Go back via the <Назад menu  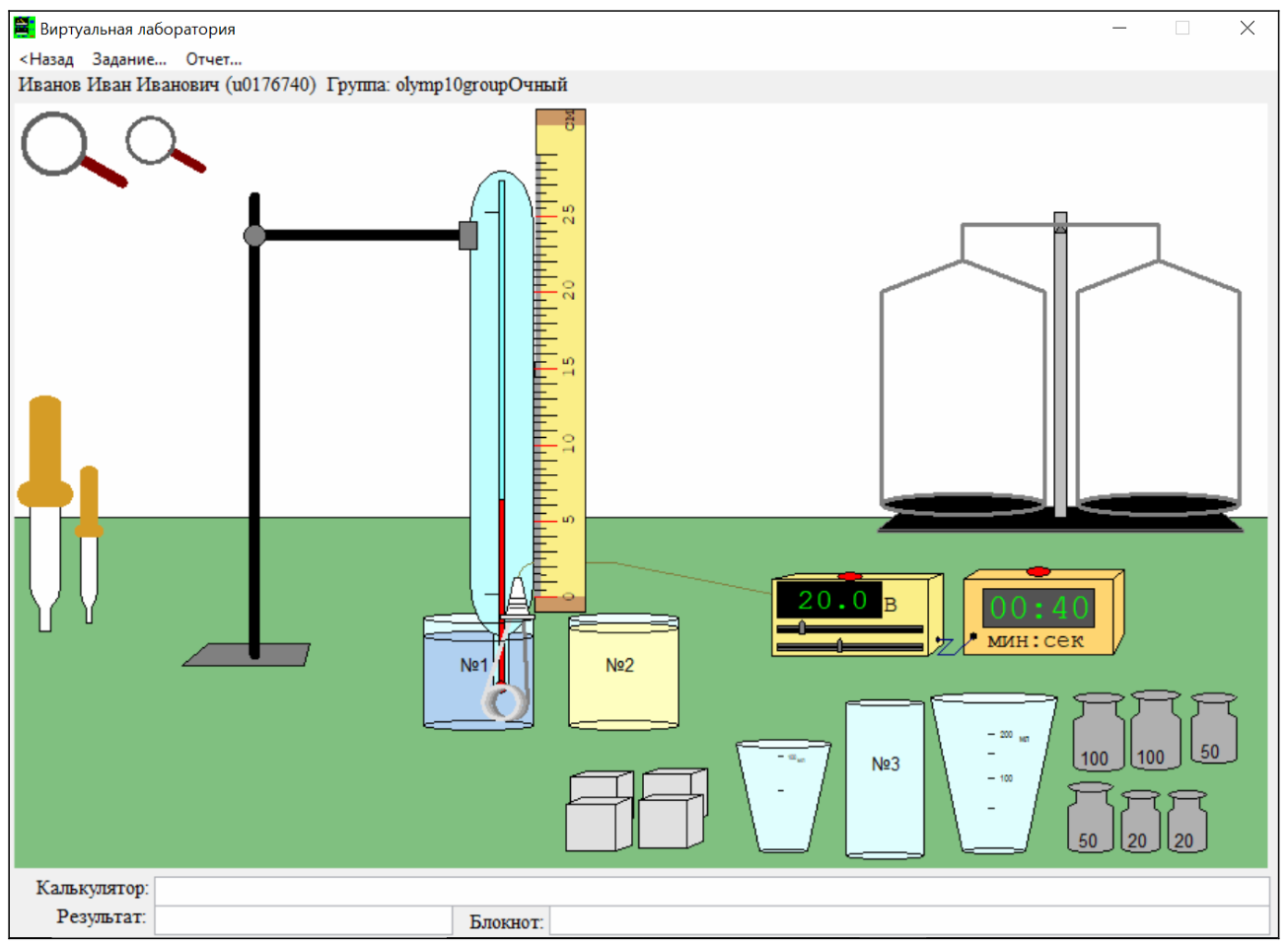coord(46,59)
